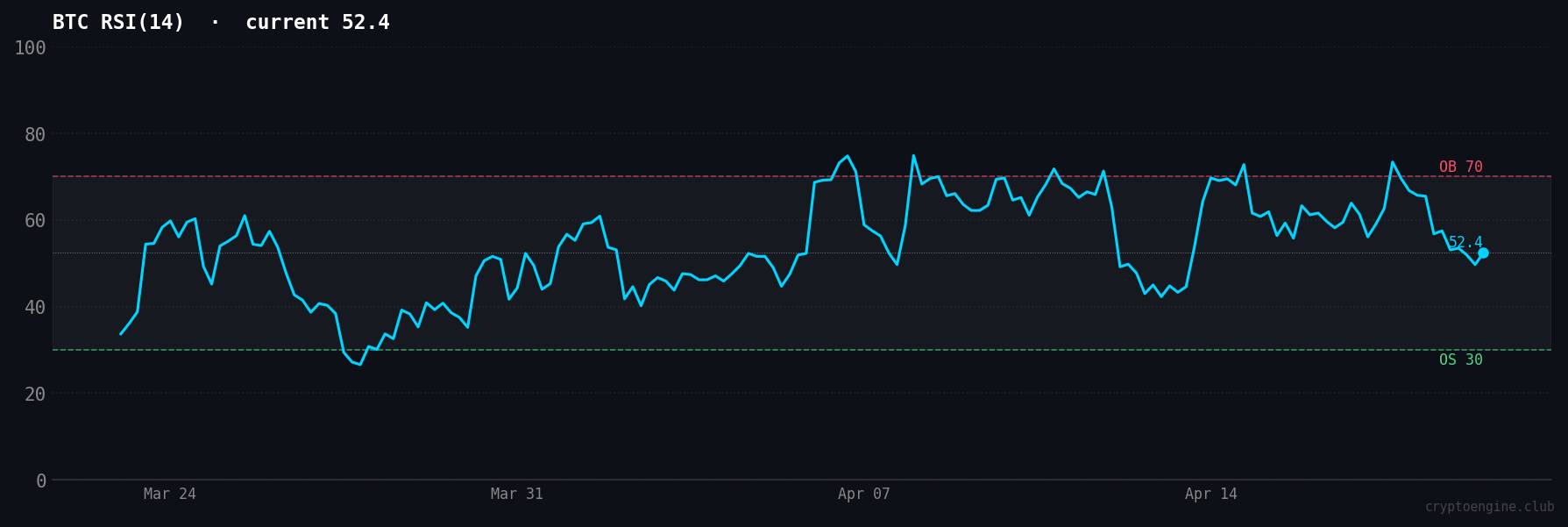This screenshot has width=1568, height=527.
Task: Select the Apr 14 date label
Action: (1210, 495)
